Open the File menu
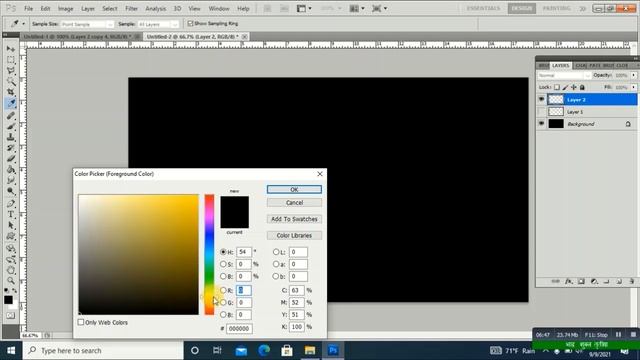Screen dimensions: 640x360 (29, 8)
